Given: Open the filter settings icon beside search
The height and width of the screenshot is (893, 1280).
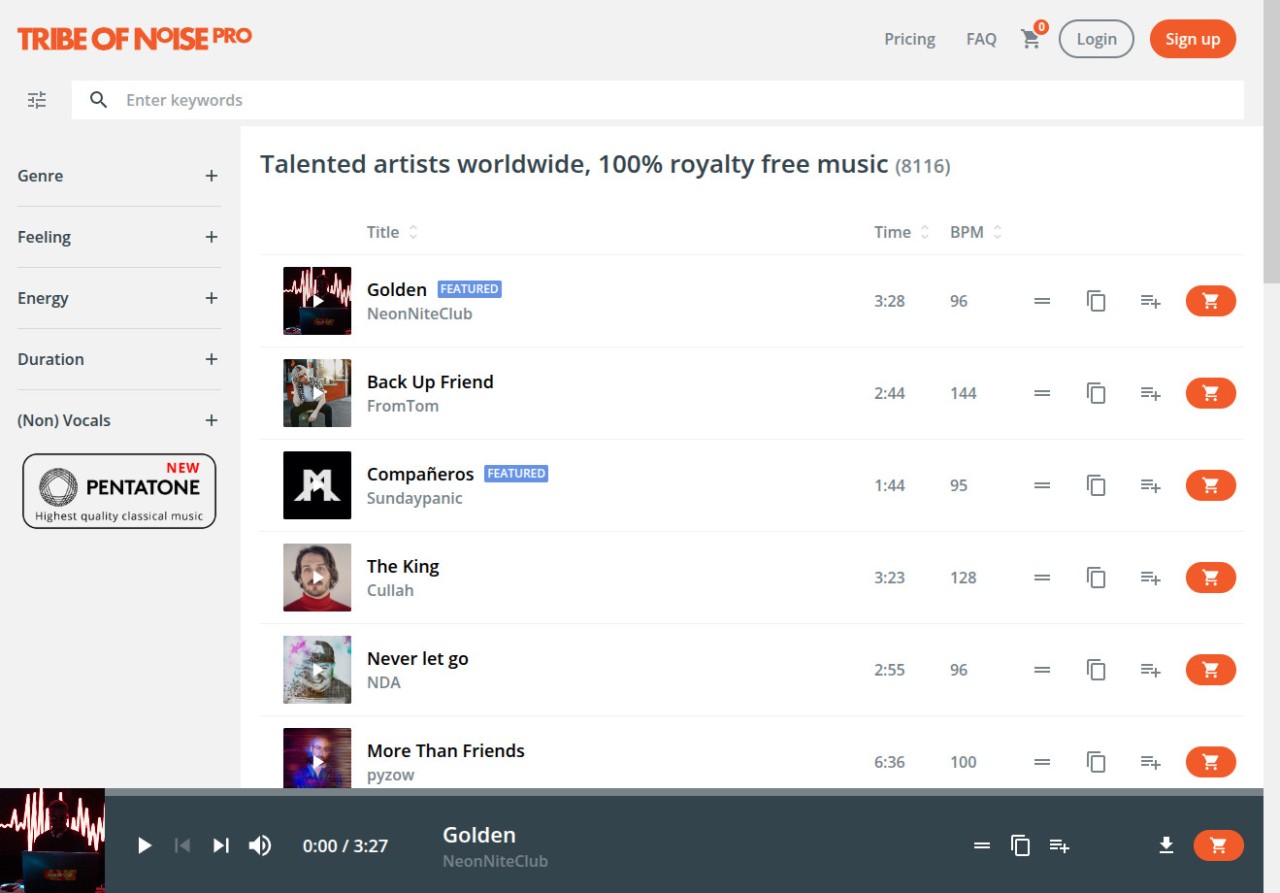Looking at the screenshot, I should (x=37, y=100).
